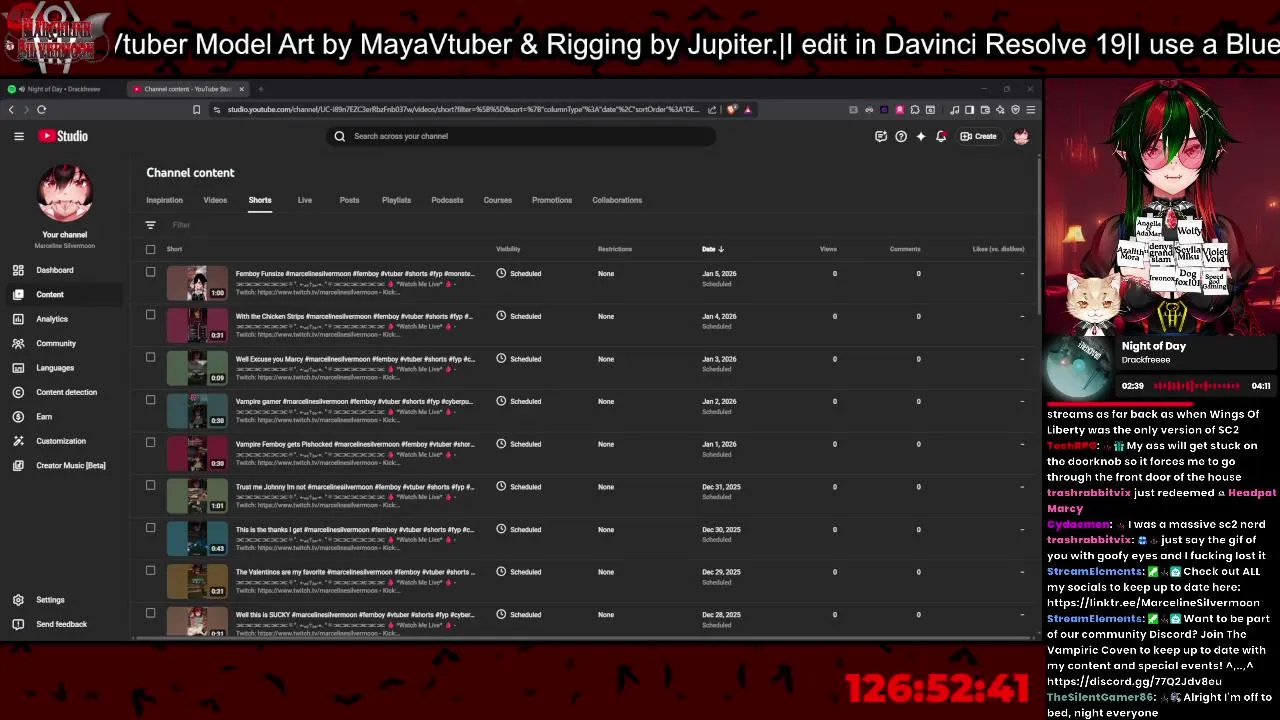
Task: Open the Vampire gamer short title
Action: tap(354, 401)
